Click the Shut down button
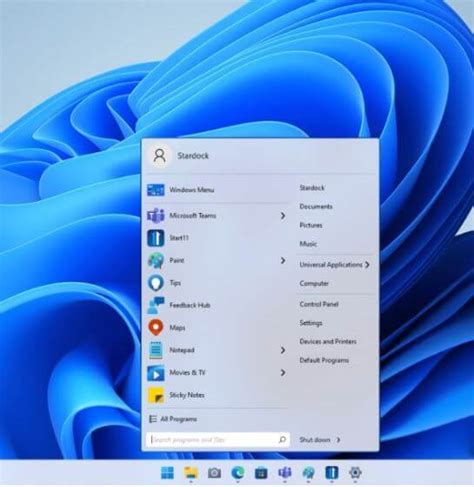The width and height of the screenshot is (474, 487). pos(315,440)
